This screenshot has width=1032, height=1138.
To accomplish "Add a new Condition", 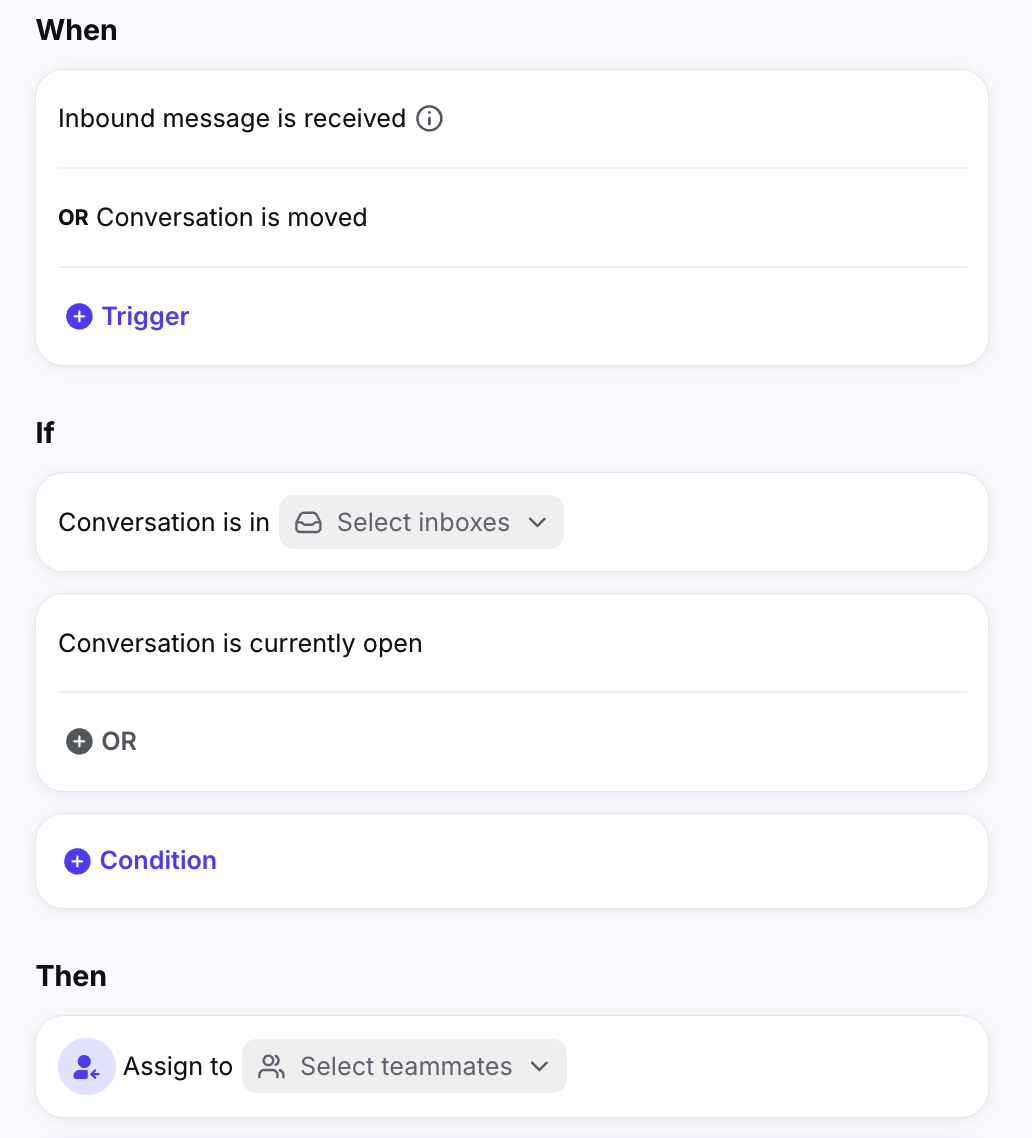I will point(157,861).
